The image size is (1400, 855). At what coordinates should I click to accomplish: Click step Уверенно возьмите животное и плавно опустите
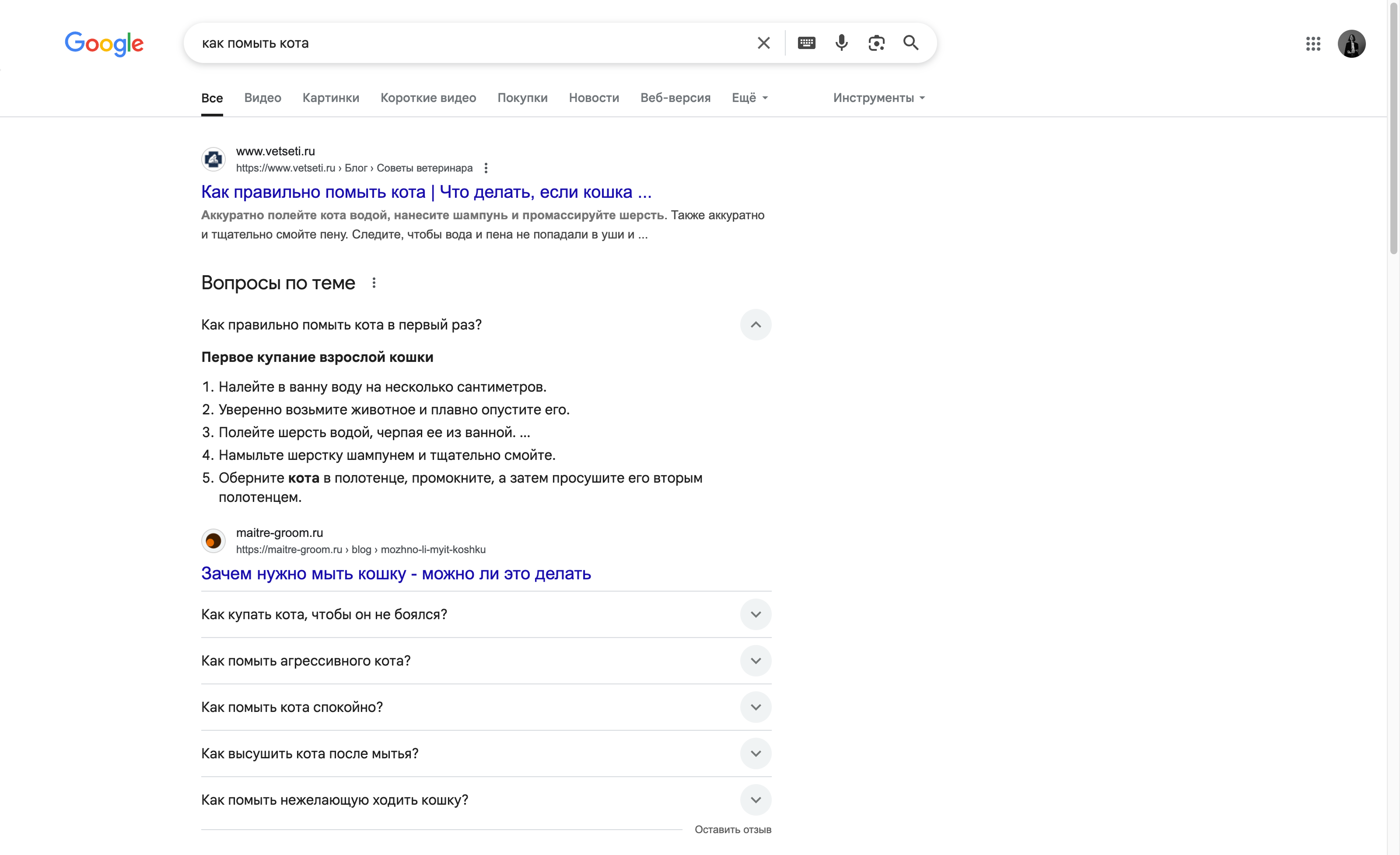coord(394,410)
